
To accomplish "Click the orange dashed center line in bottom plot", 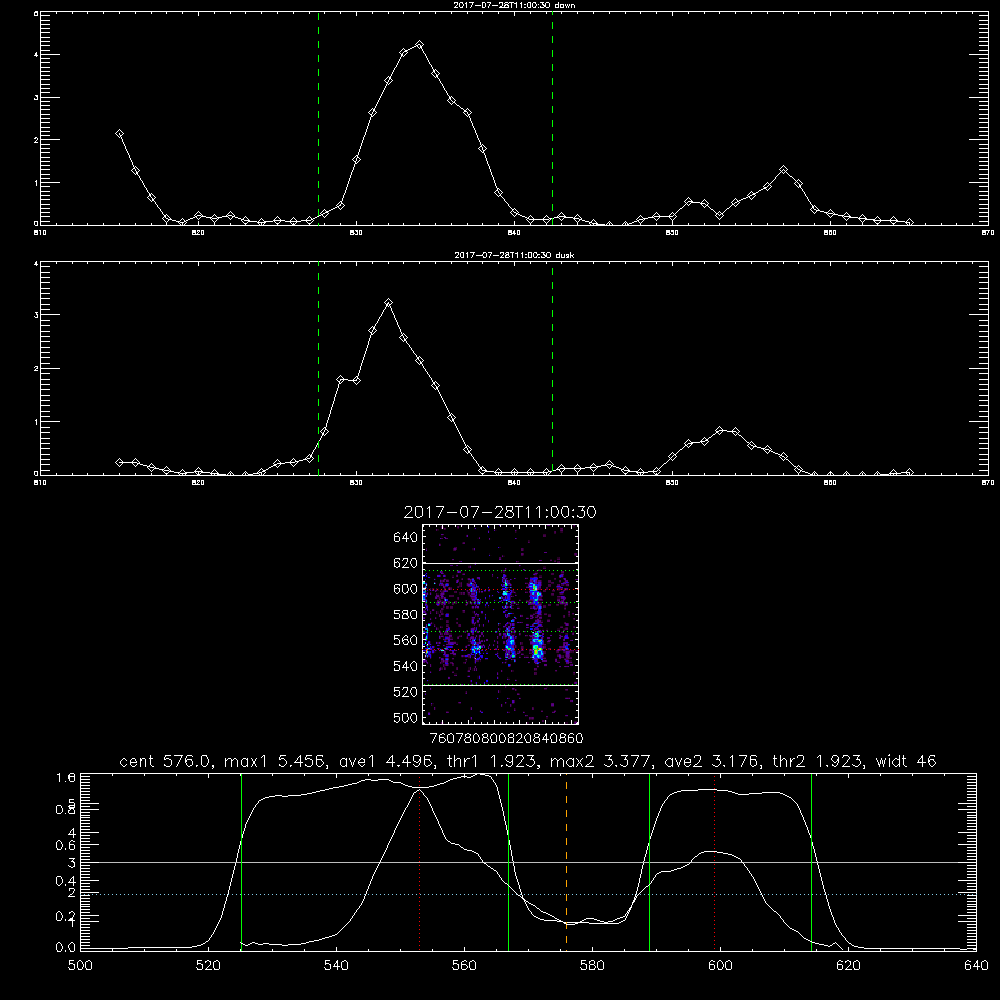I will (x=566, y=862).
